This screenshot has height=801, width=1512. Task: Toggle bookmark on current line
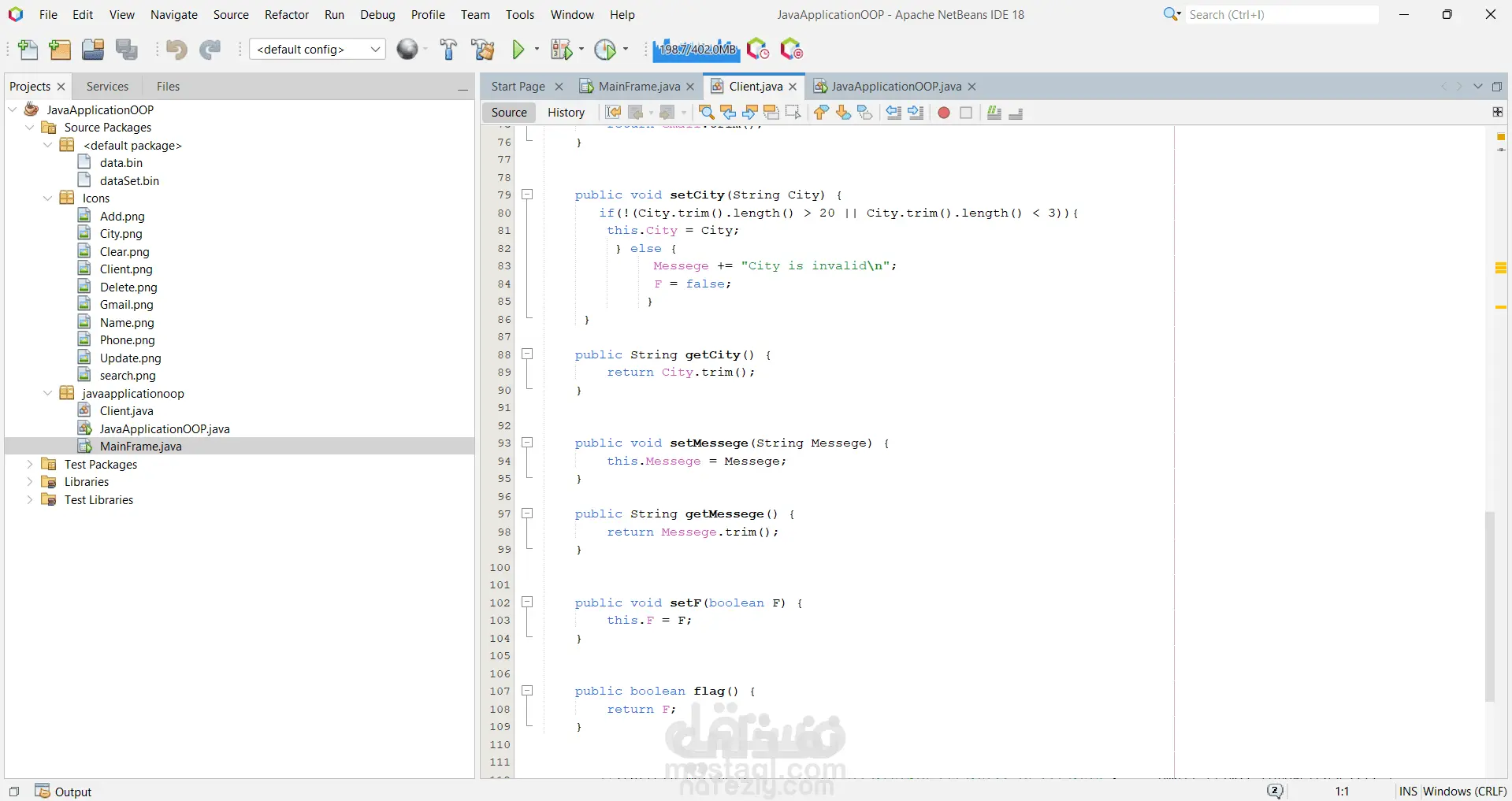coord(864,113)
